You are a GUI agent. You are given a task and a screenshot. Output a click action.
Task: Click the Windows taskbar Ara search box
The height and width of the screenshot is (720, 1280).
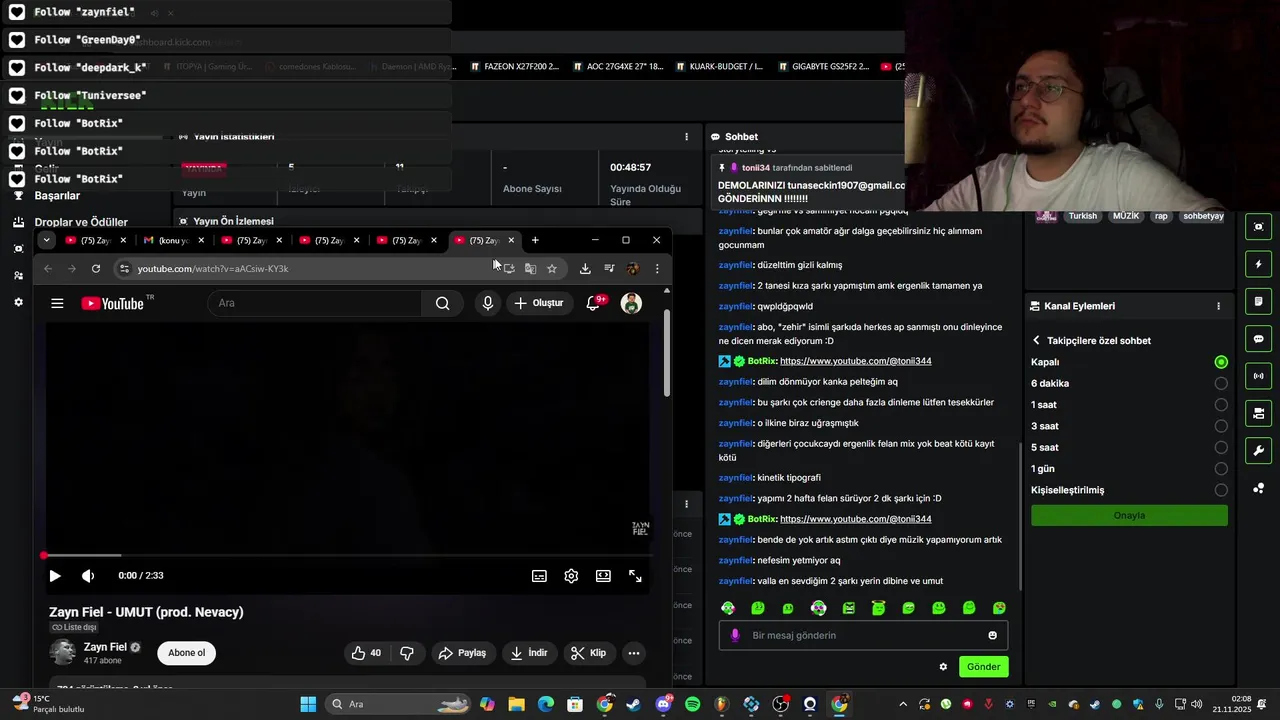399,704
